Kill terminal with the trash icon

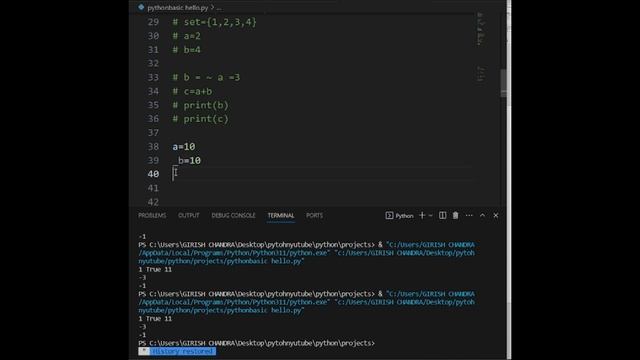click(x=456, y=215)
